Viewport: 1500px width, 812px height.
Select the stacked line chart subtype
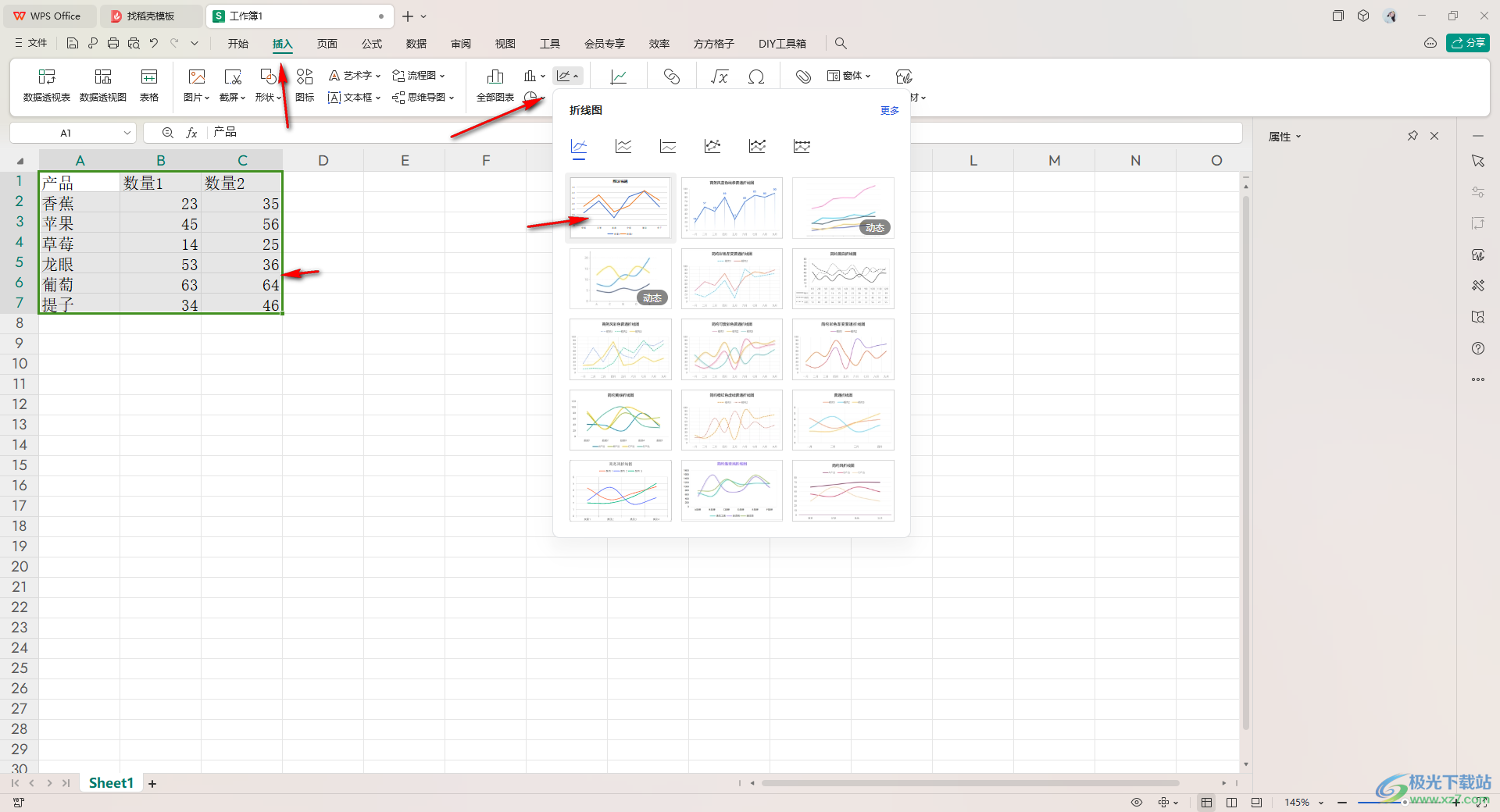(623, 146)
